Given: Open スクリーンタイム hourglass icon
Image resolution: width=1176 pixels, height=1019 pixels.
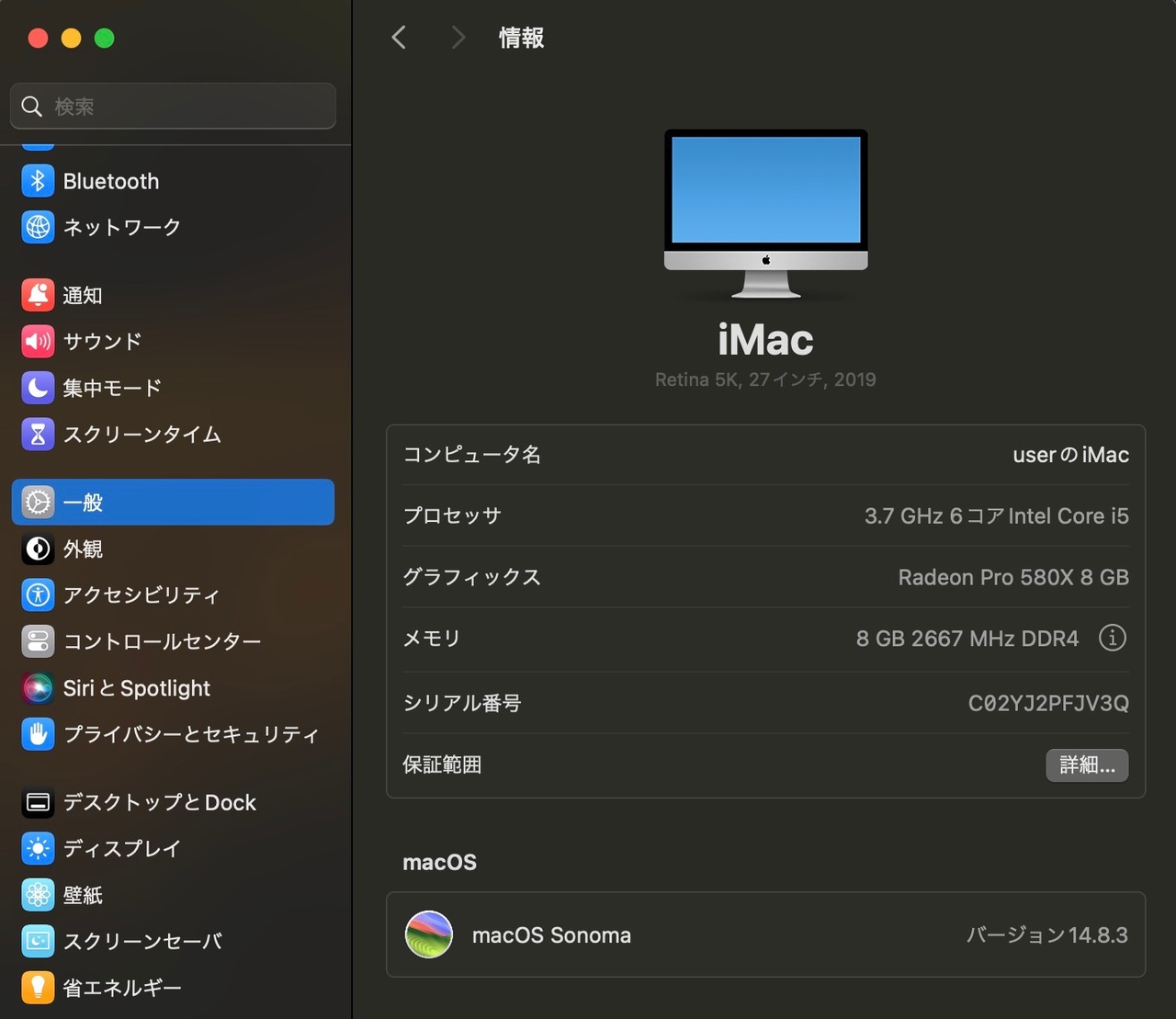Looking at the screenshot, I should (x=38, y=434).
